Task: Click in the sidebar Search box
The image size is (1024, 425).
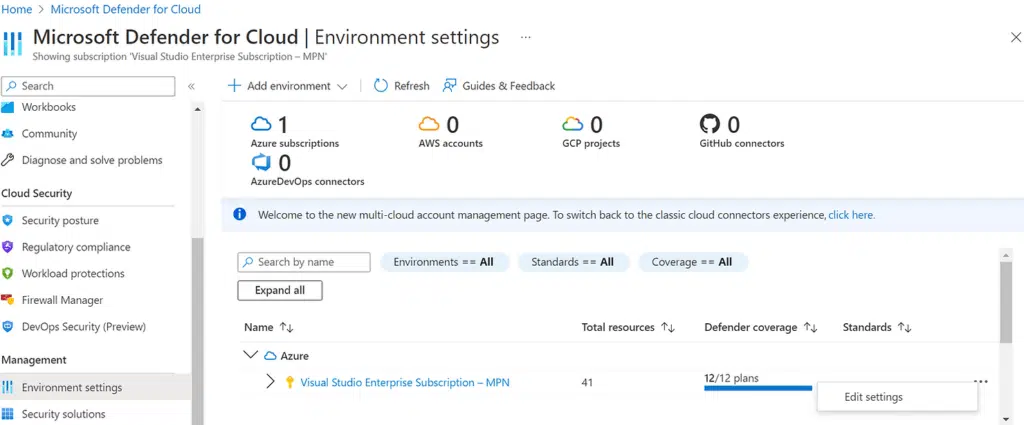Action: pos(88,86)
